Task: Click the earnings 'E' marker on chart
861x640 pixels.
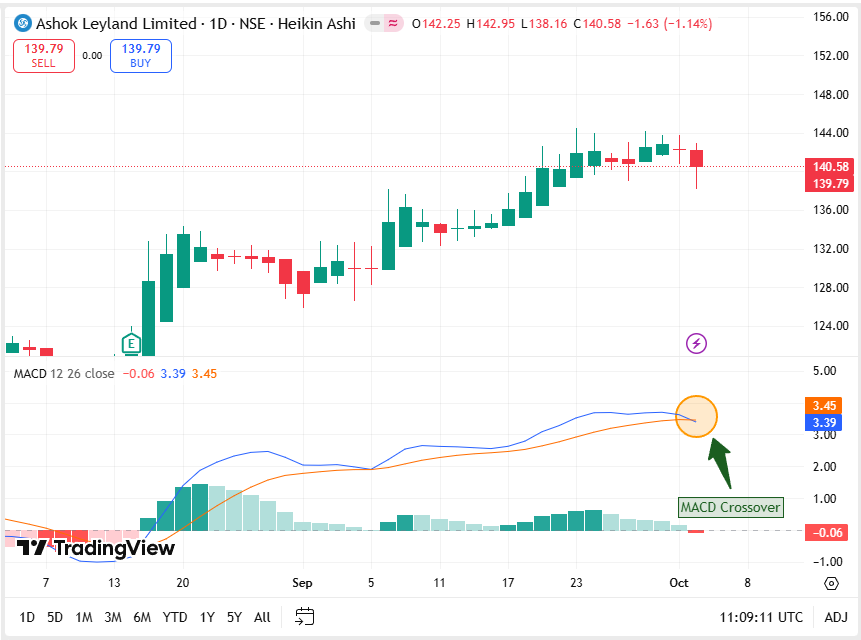Action: [131, 343]
